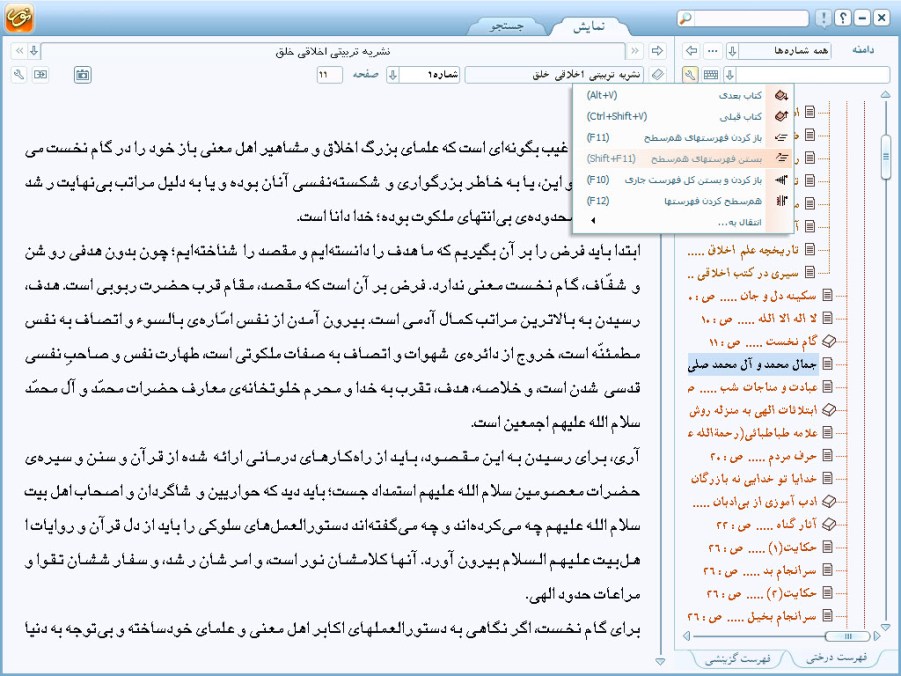
Task: Open the خدایا تو خدایی نه بازرگان entry
Action: (x=754, y=478)
